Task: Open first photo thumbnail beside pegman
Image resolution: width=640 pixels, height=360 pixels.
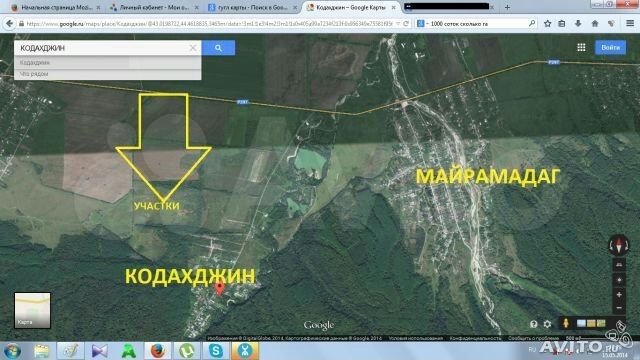Action: tap(581, 323)
